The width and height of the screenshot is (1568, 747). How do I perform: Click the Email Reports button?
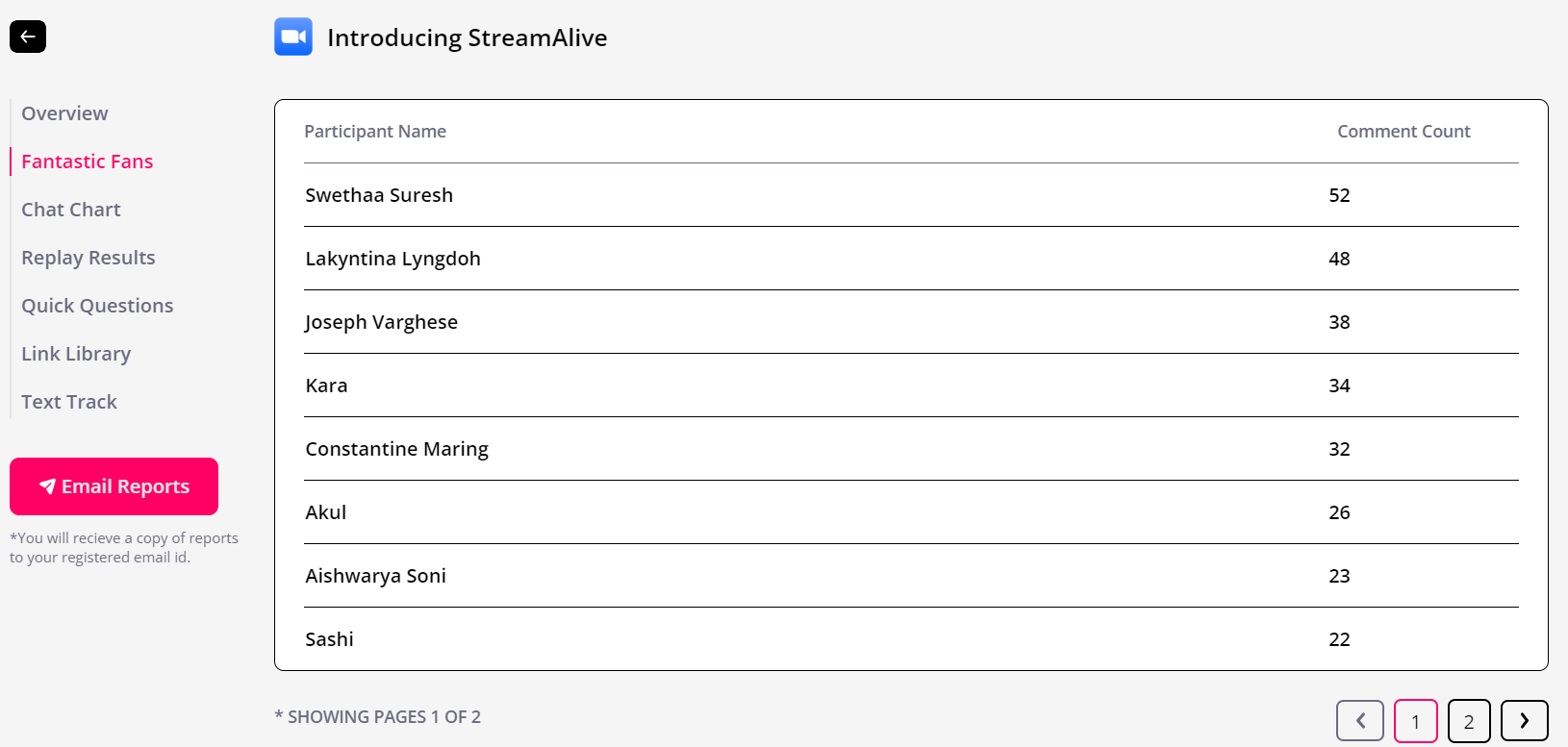tap(114, 486)
